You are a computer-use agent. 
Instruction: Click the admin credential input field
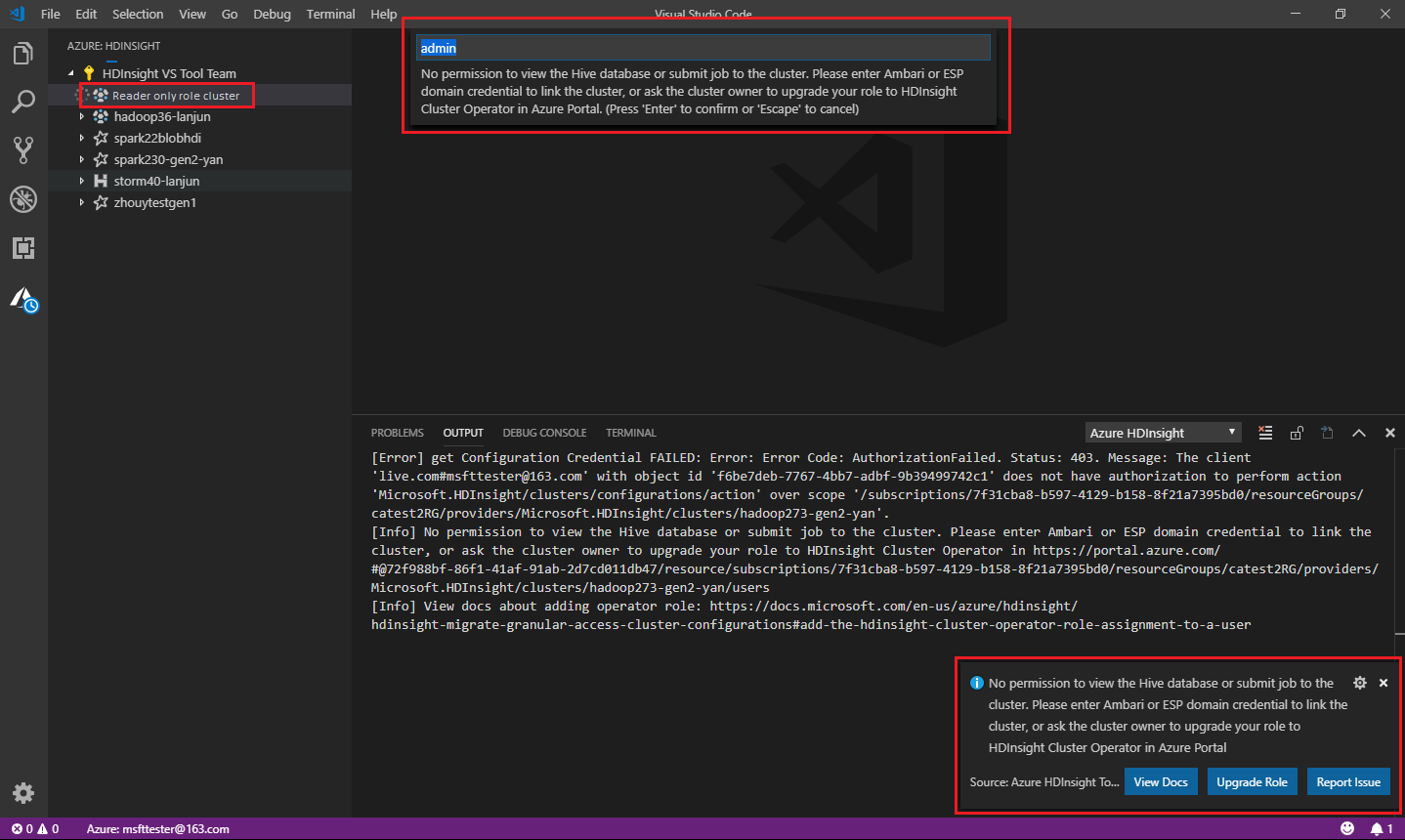pyautogui.click(x=702, y=47)
